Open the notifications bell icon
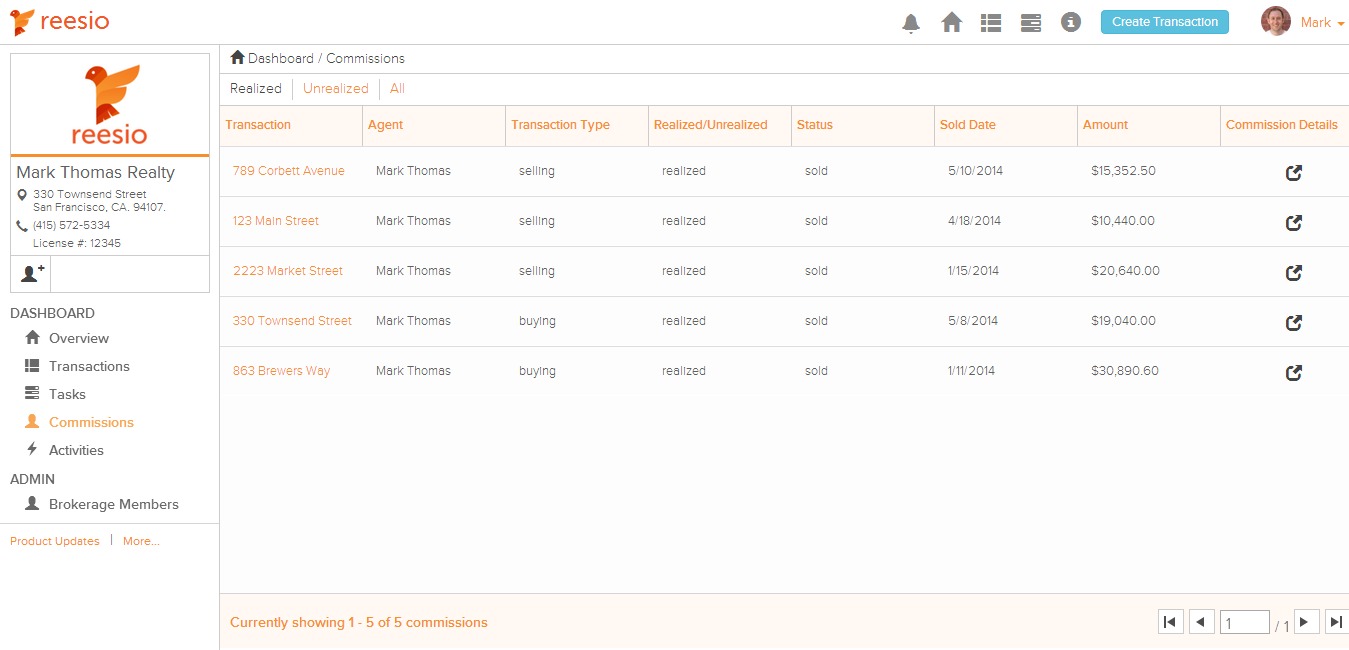 [x=911, y=23]
